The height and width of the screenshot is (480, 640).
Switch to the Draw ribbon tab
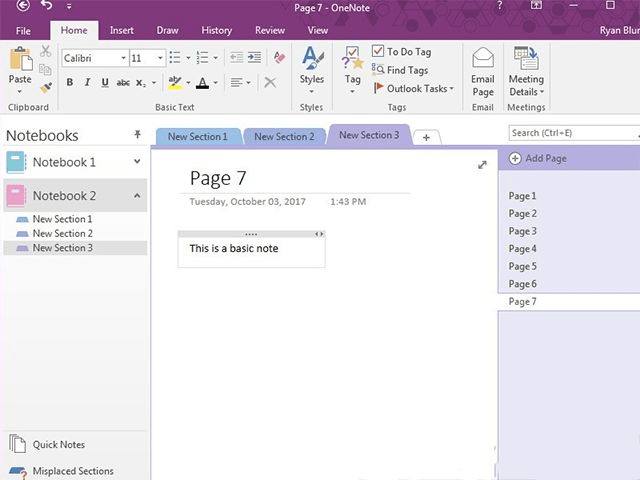coord(167,30)
